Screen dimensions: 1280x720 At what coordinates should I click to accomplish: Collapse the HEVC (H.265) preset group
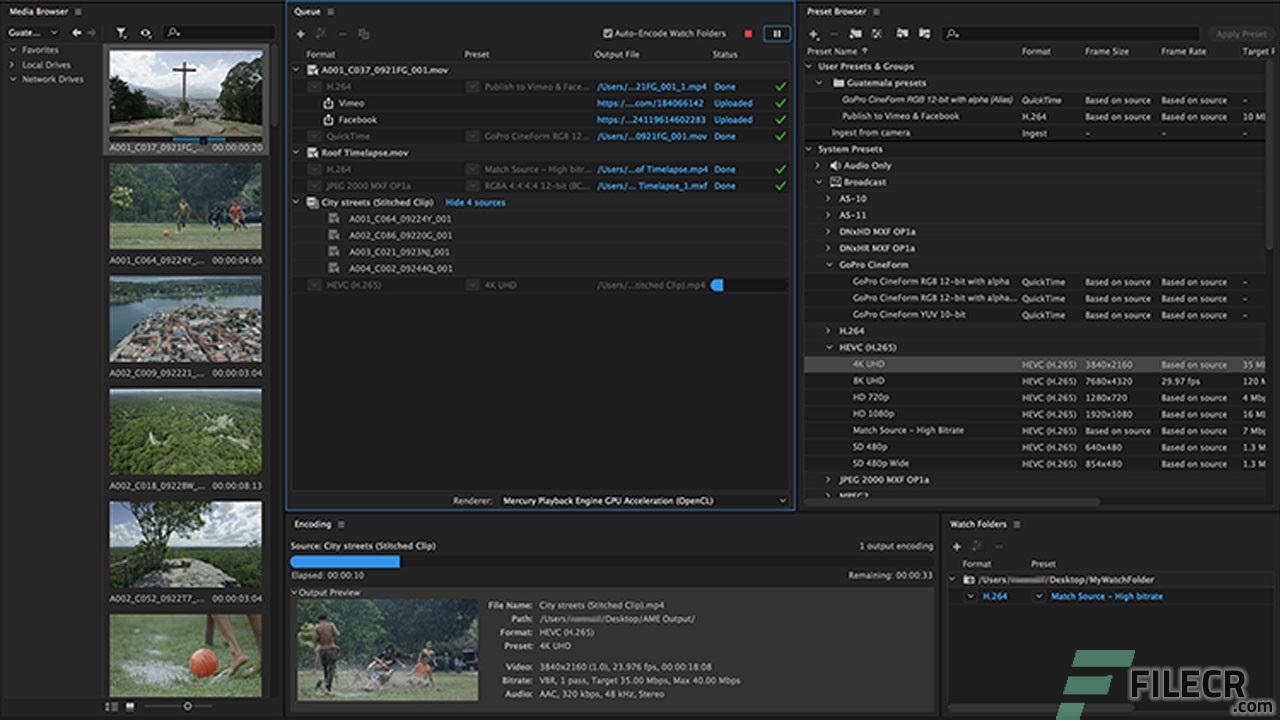coord(827,347)
